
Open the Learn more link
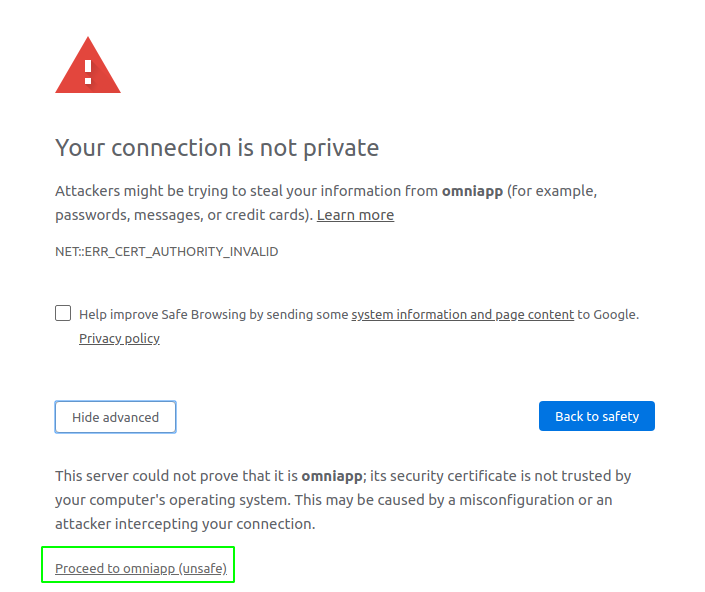click(x=355, y=215)
